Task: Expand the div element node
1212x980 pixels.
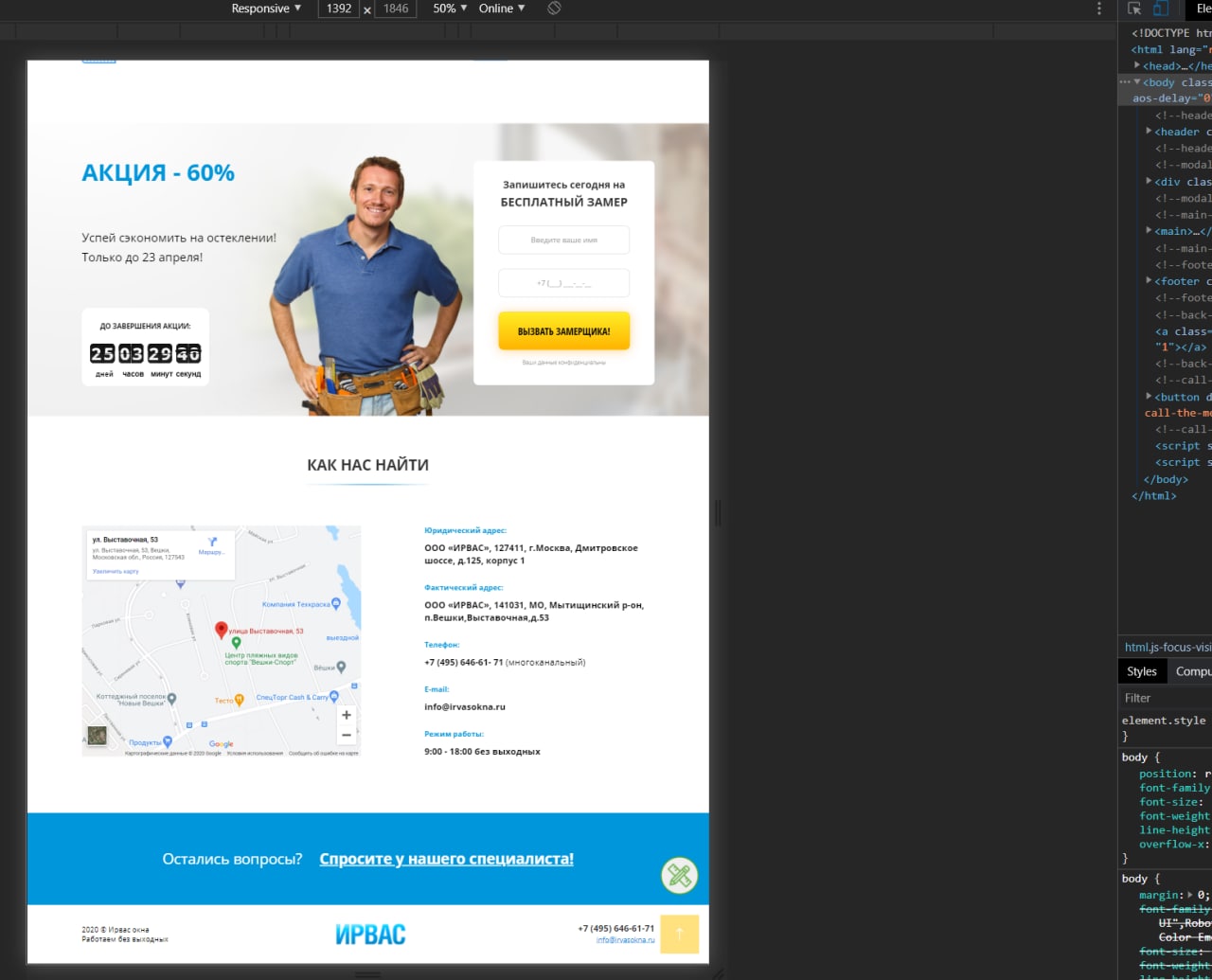Action: [1149, 182]
